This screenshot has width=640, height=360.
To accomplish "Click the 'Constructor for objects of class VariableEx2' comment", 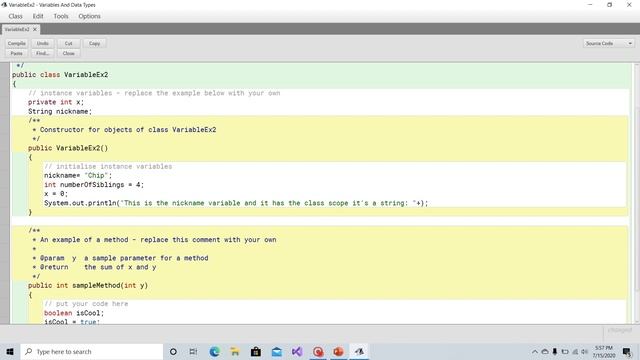I will pyautogui.click(x=124, y=130).
